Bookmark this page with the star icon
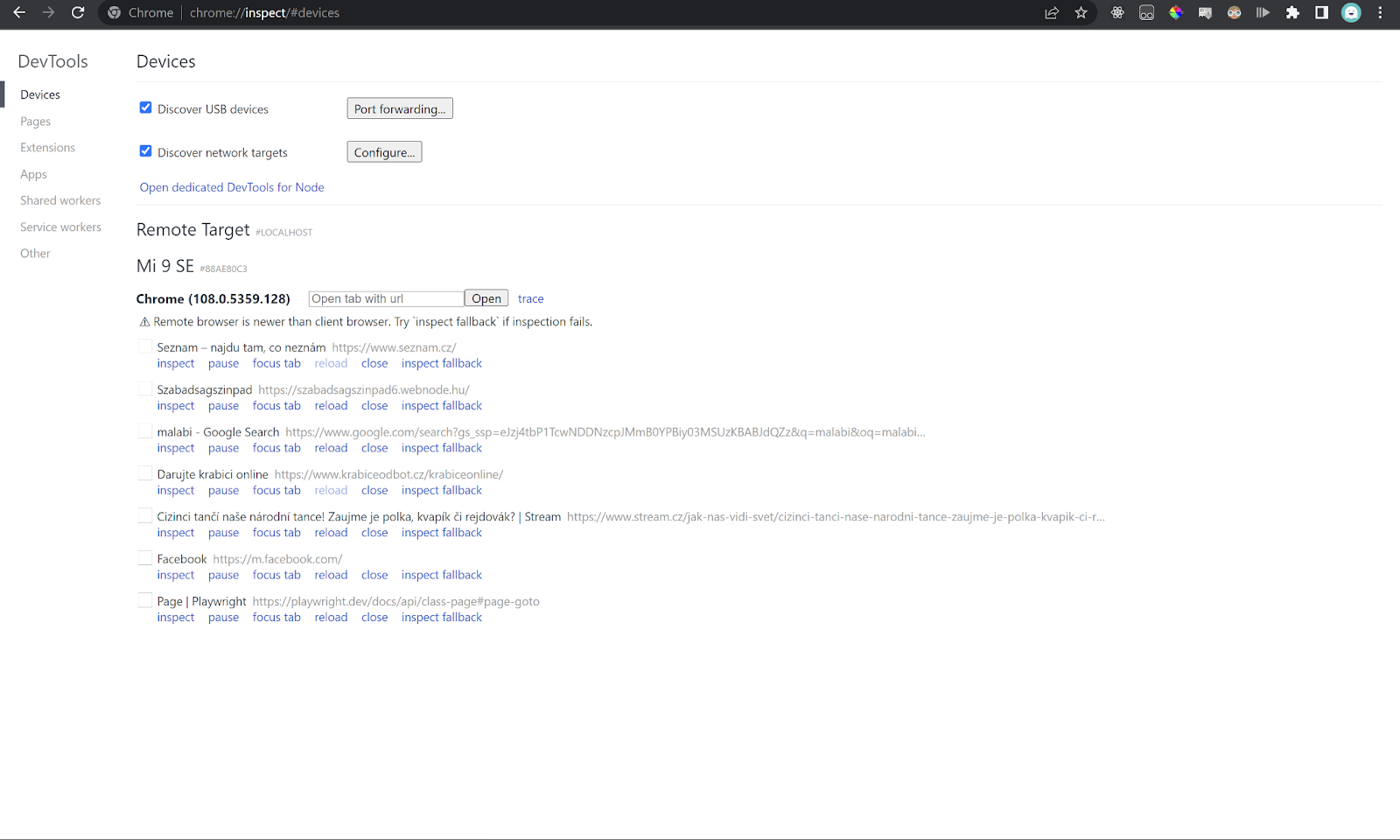1400x840 pixels. pos(1081,12)
